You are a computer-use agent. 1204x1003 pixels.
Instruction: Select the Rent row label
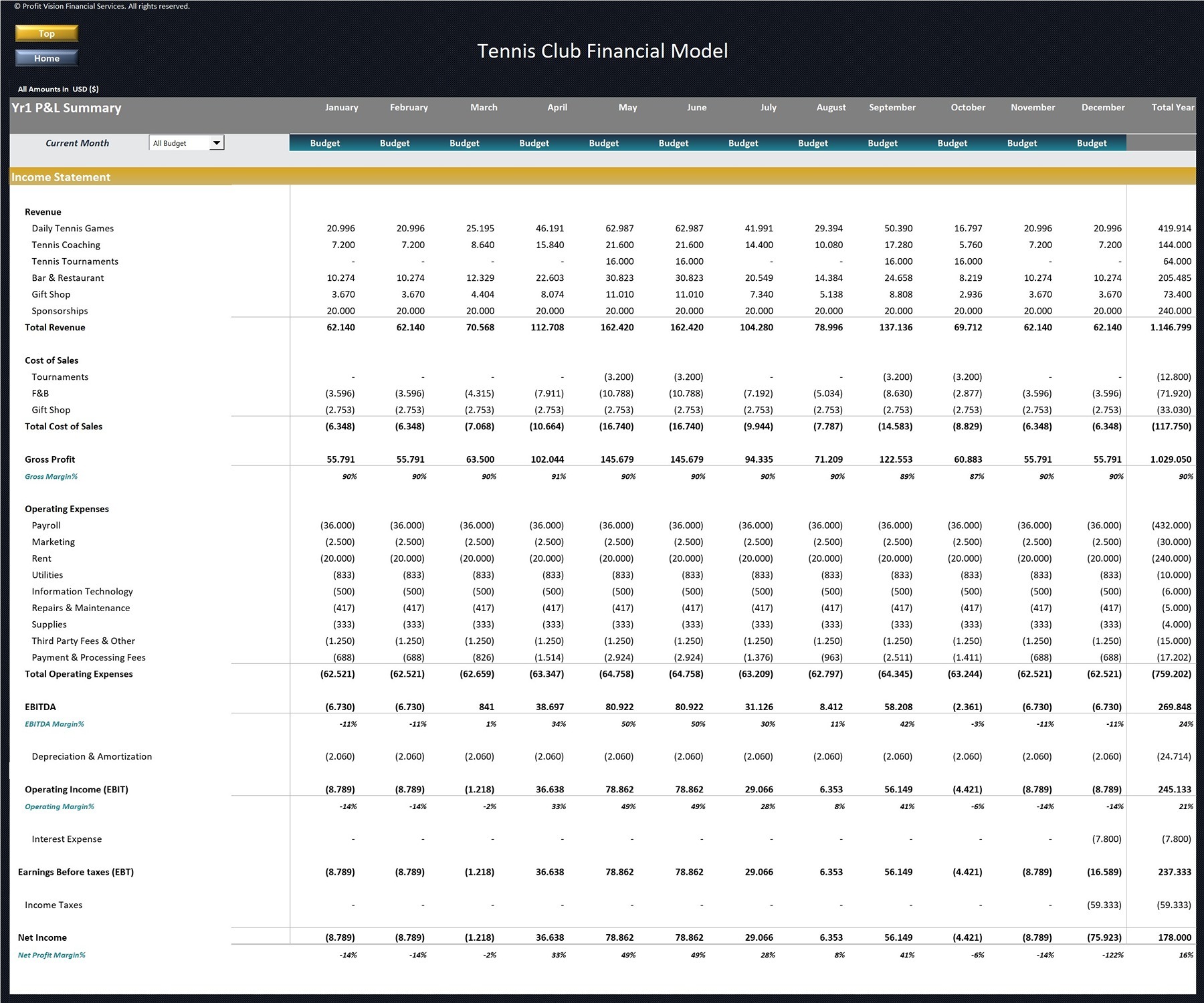coord(41,558)
